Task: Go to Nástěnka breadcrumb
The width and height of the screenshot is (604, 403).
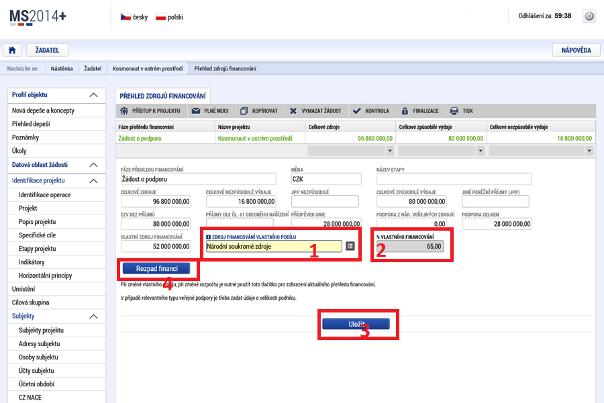Action: 62,69
